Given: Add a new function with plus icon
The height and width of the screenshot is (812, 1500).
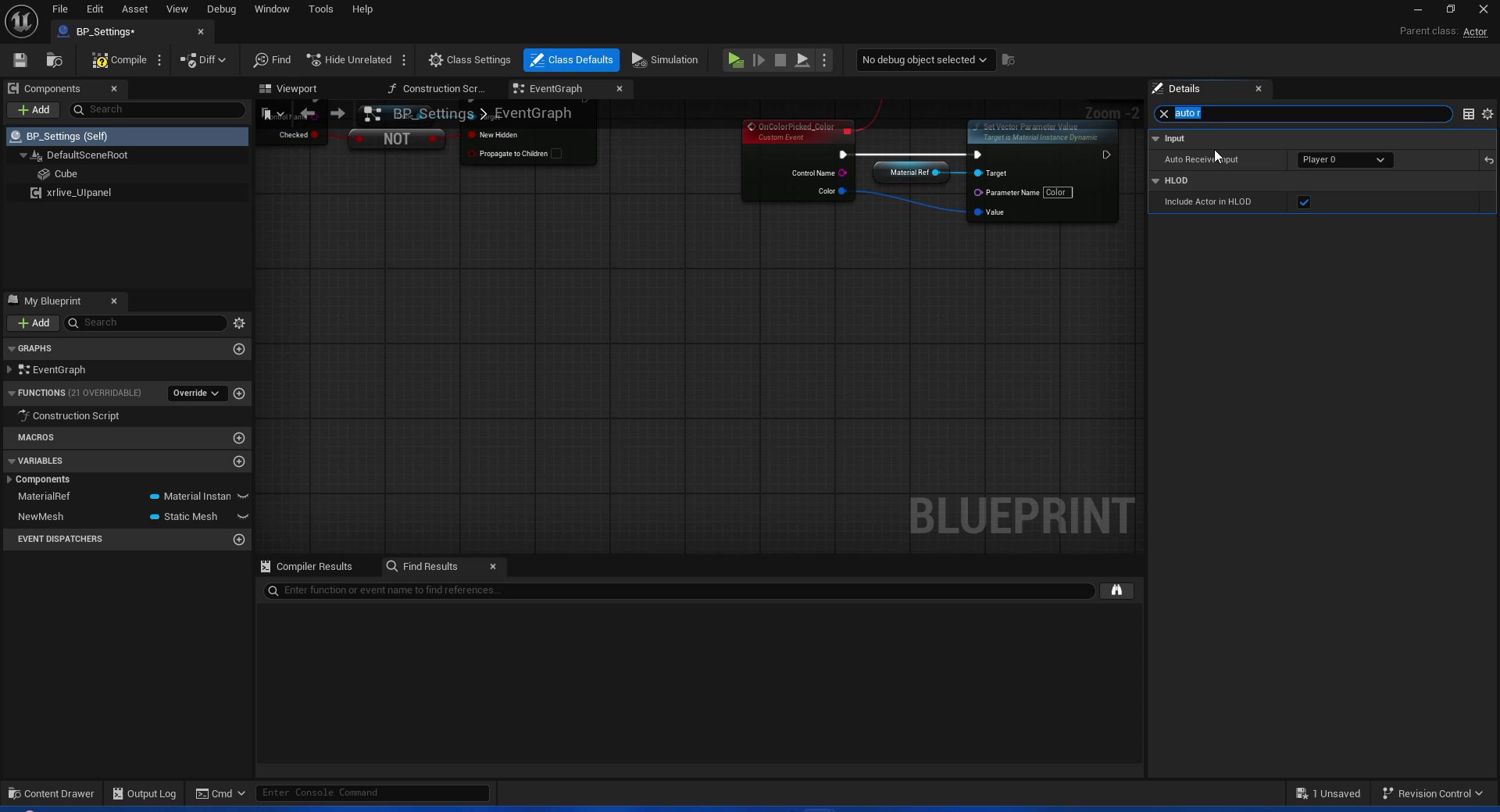Looking at the screenshot, I should coord(239,394).
